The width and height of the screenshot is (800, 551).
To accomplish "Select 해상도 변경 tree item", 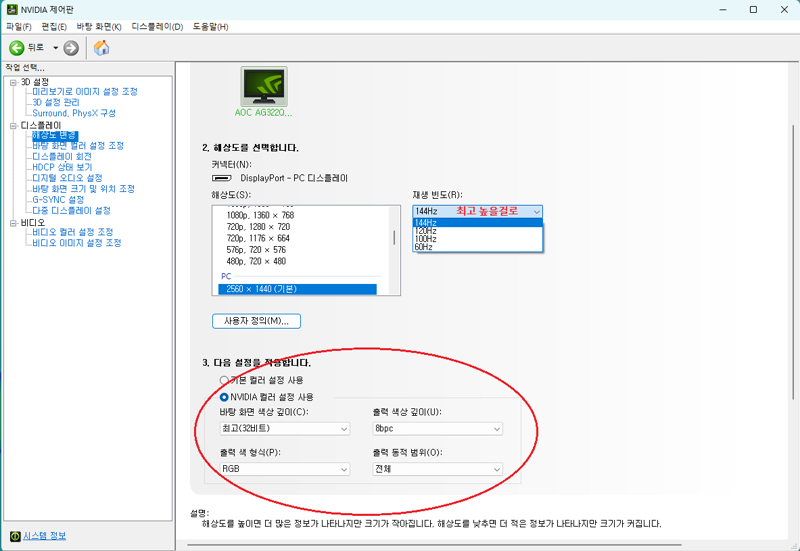I will click(x=55, y=135).
